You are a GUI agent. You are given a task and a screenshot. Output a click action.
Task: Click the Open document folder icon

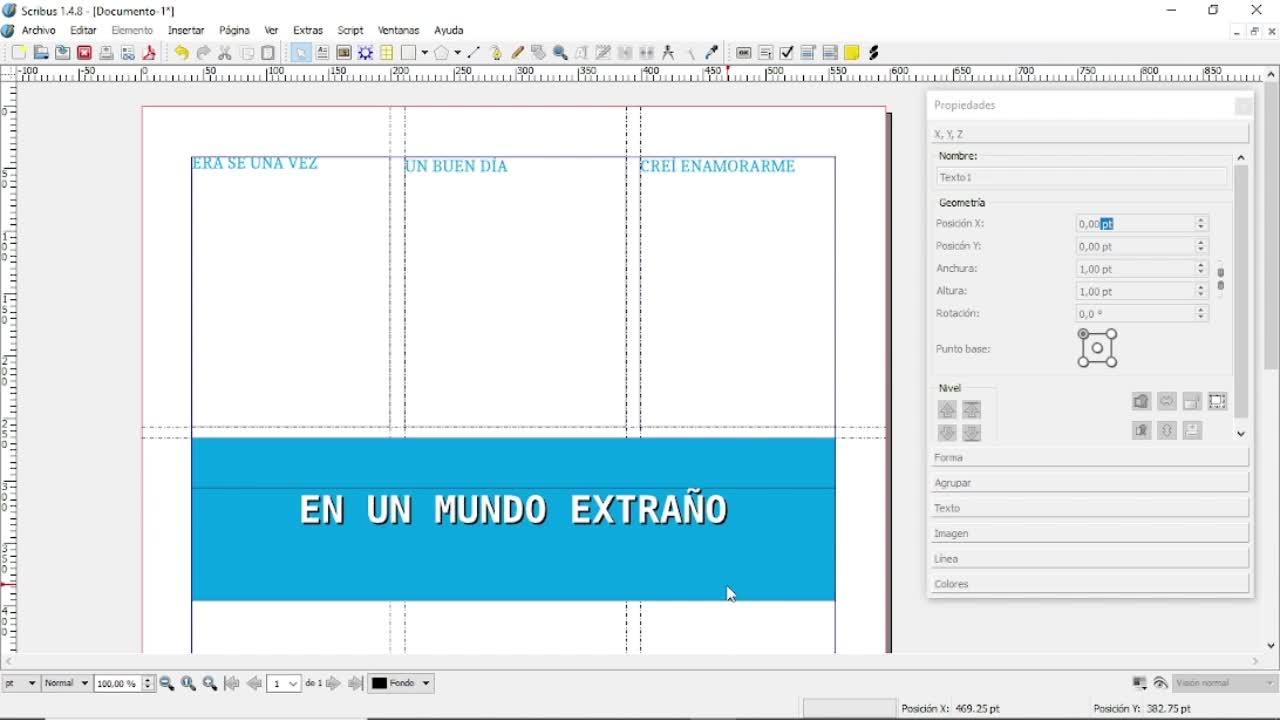click(41, 53)
